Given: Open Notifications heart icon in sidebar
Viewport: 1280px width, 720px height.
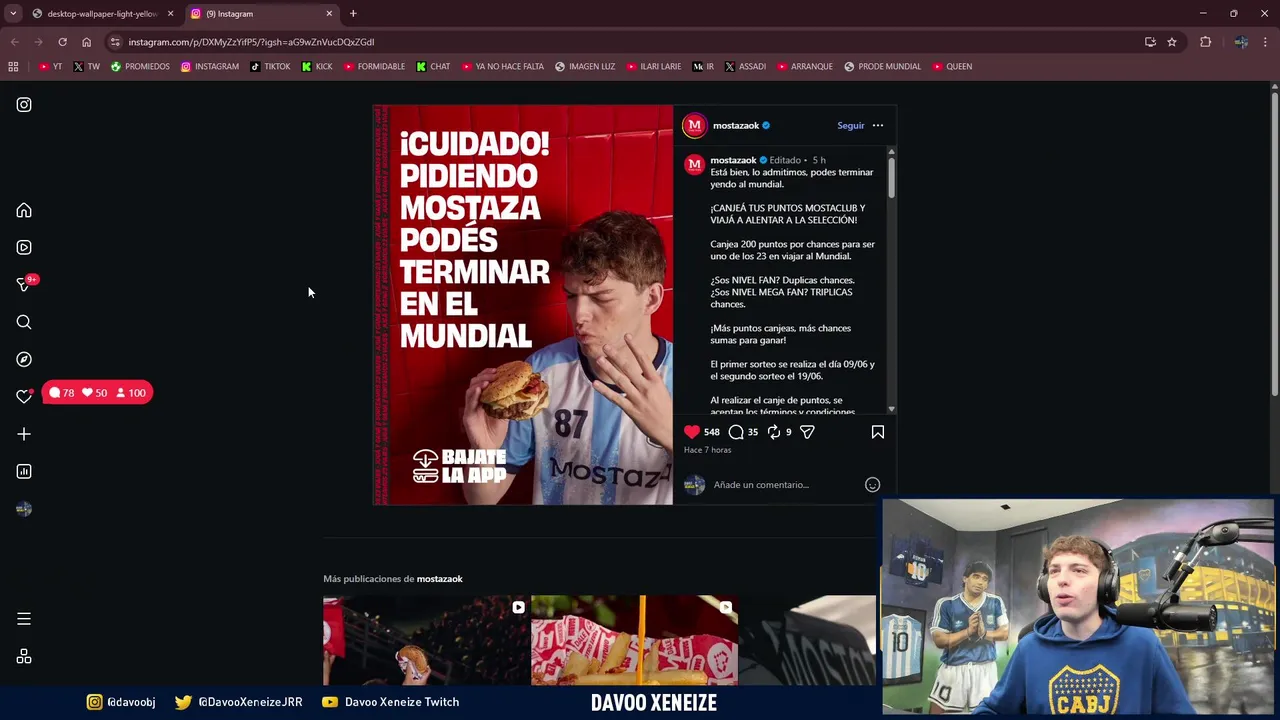Looking at the screenshot, I should 24,396.
